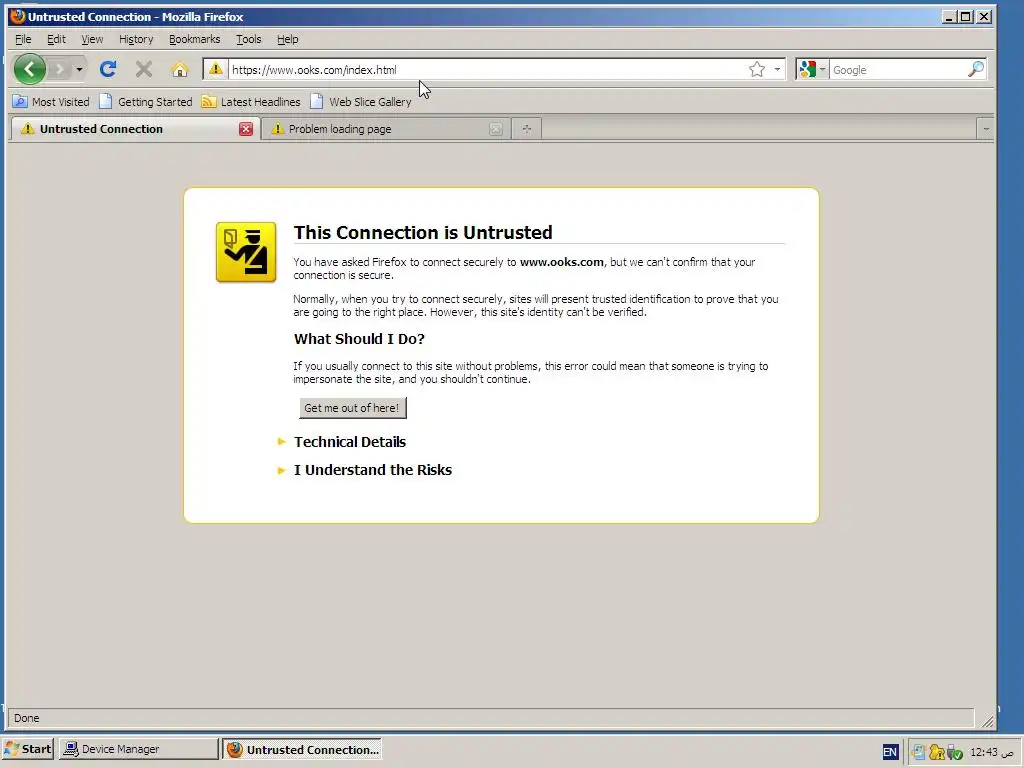
Task: Click the warning site identity icon in address bar
Action: pos(216,69)
